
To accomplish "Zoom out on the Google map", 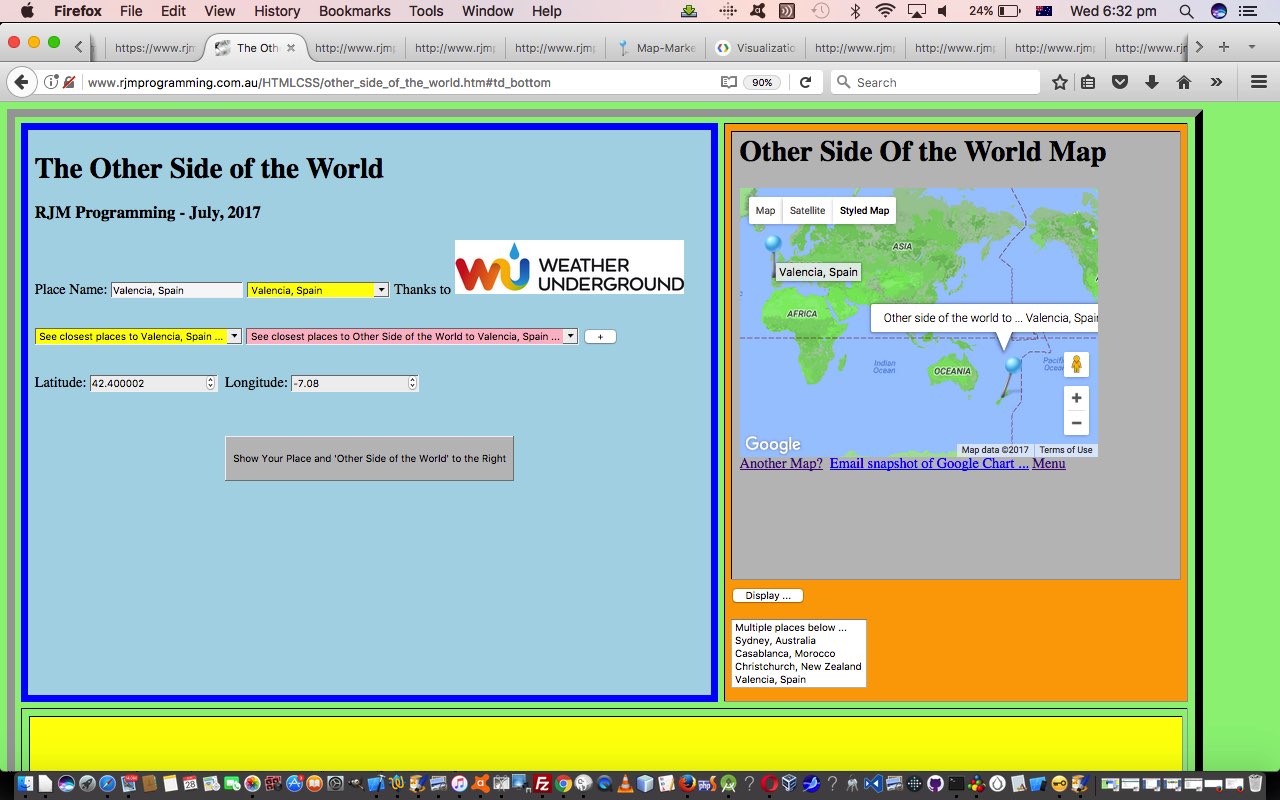I will tap(1076, 423).
